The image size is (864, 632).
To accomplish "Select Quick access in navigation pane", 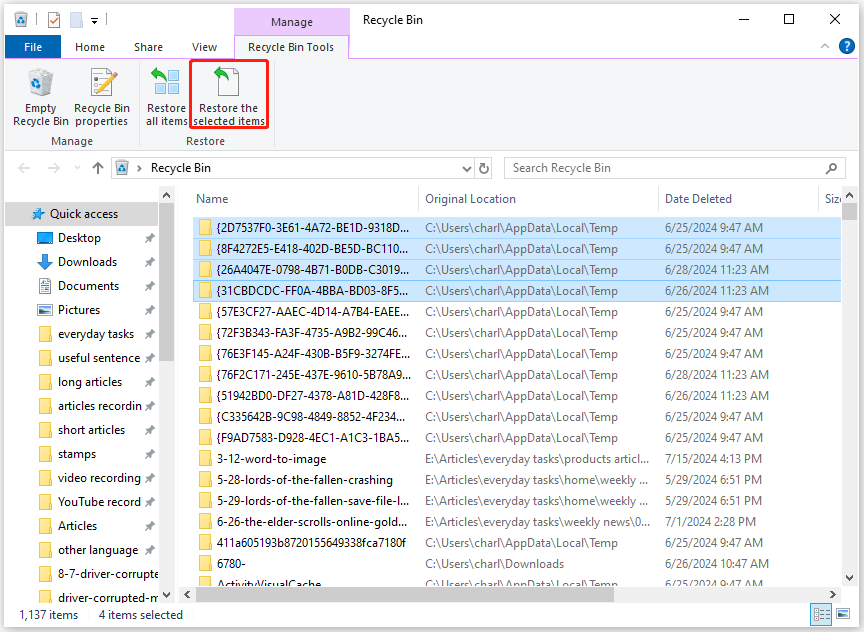I will coord(83,214).
